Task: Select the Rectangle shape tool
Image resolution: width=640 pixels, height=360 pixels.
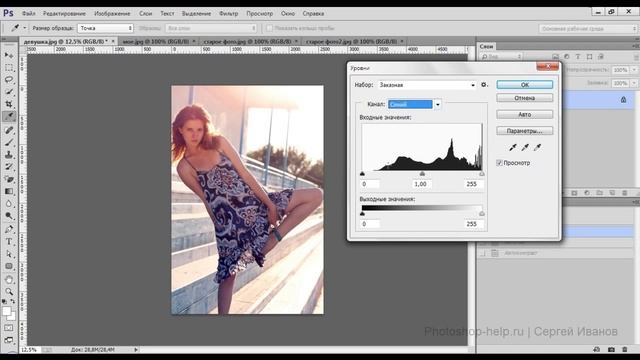Action: [x=9, y=266]
